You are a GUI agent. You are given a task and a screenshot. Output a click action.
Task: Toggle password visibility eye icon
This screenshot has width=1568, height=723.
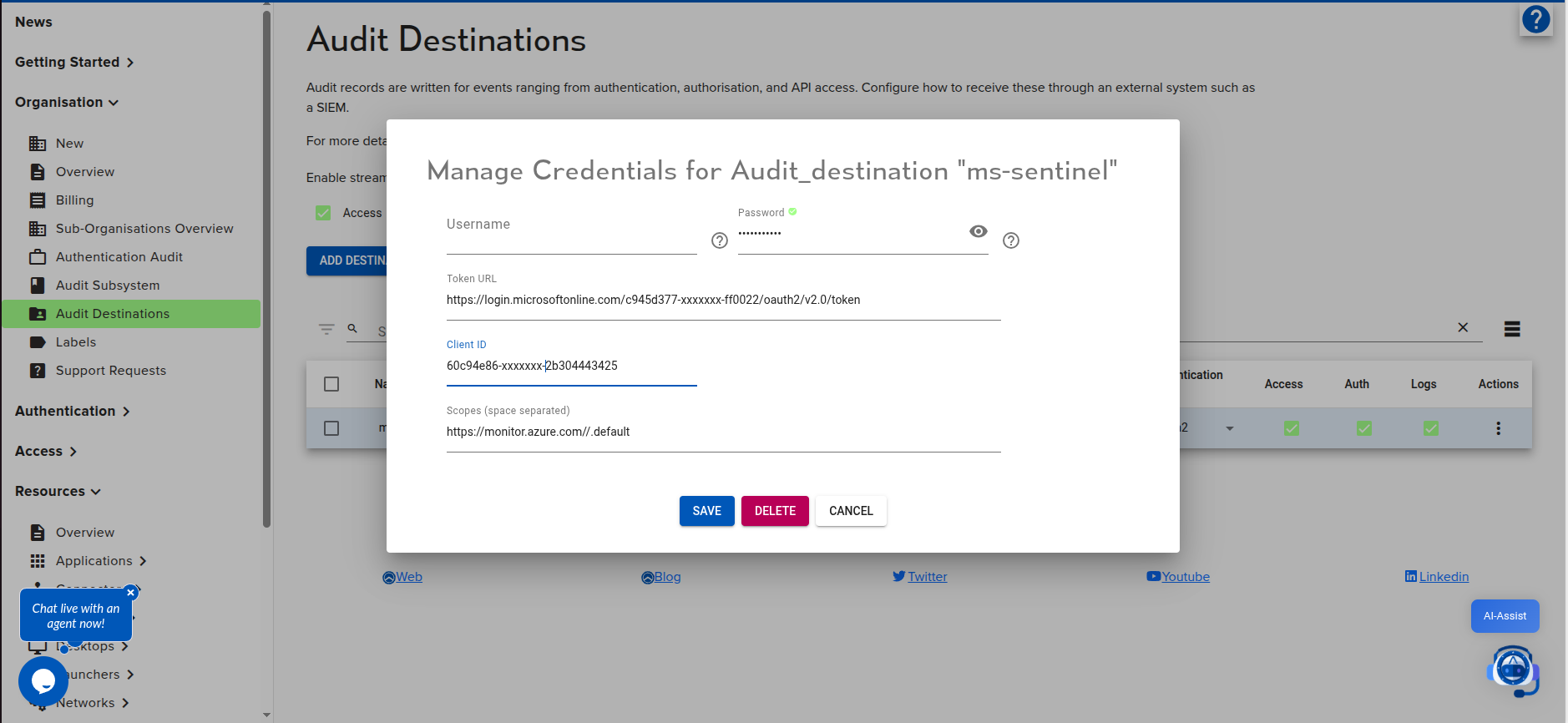click(979, 231)
